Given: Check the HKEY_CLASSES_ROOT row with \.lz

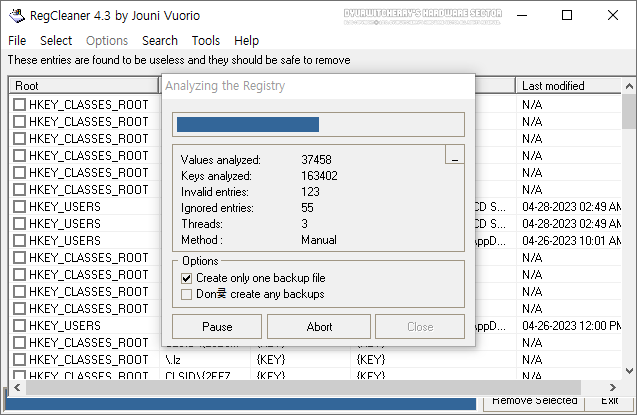Looking at the screenshot, I should (x=19, y=360).
